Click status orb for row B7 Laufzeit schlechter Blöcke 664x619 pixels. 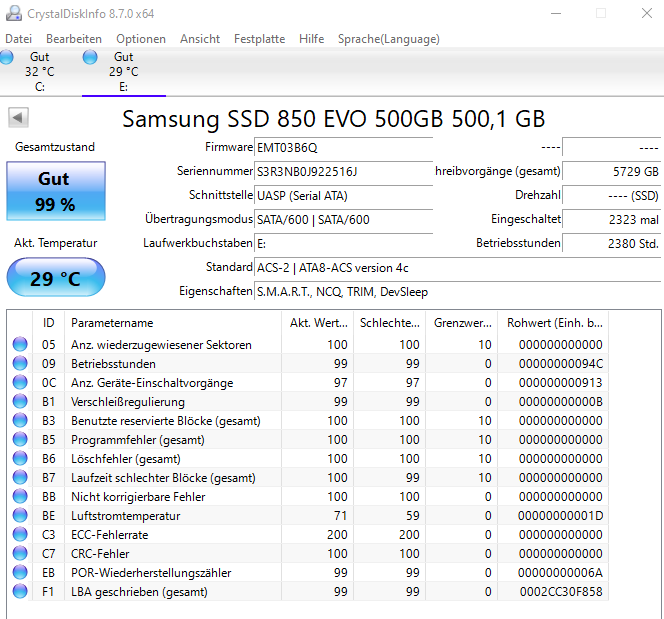20,478
